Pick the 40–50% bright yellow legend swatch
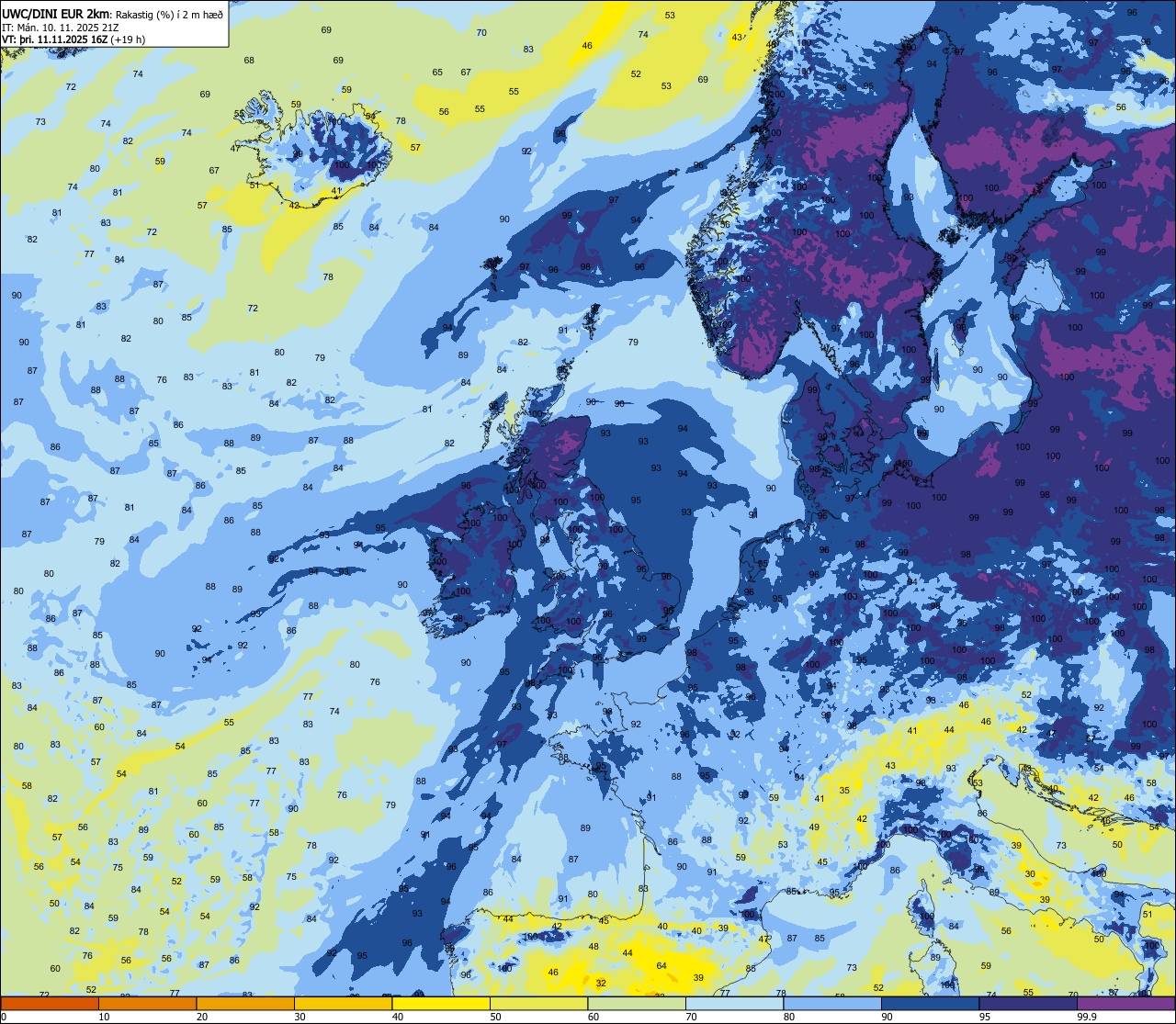Viewport: 1176px width, 1024px height. coord(441,1003)
